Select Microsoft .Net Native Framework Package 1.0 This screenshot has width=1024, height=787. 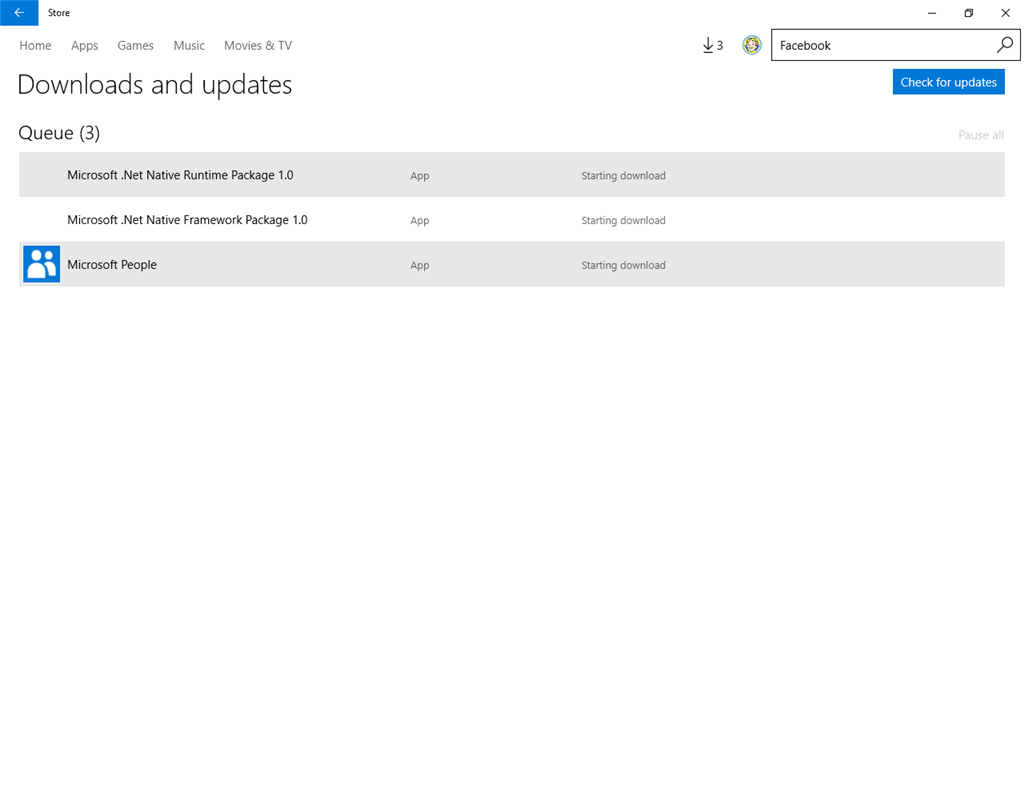(x=511, y=219)
